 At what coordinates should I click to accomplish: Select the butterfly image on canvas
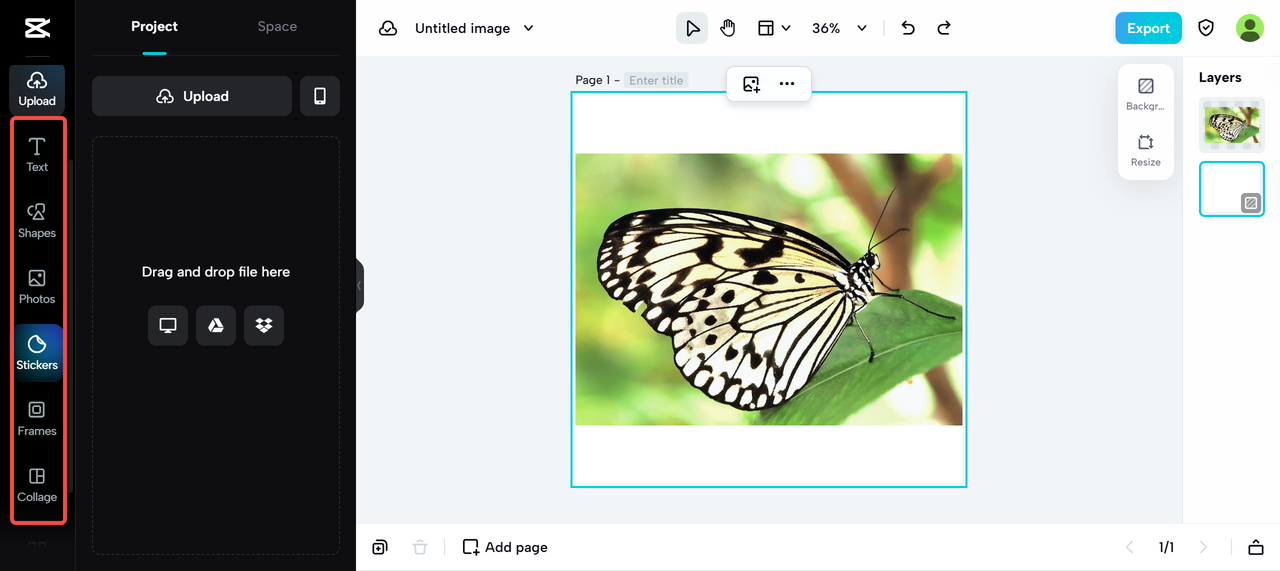pyautogui.click(x=769, y=289)
